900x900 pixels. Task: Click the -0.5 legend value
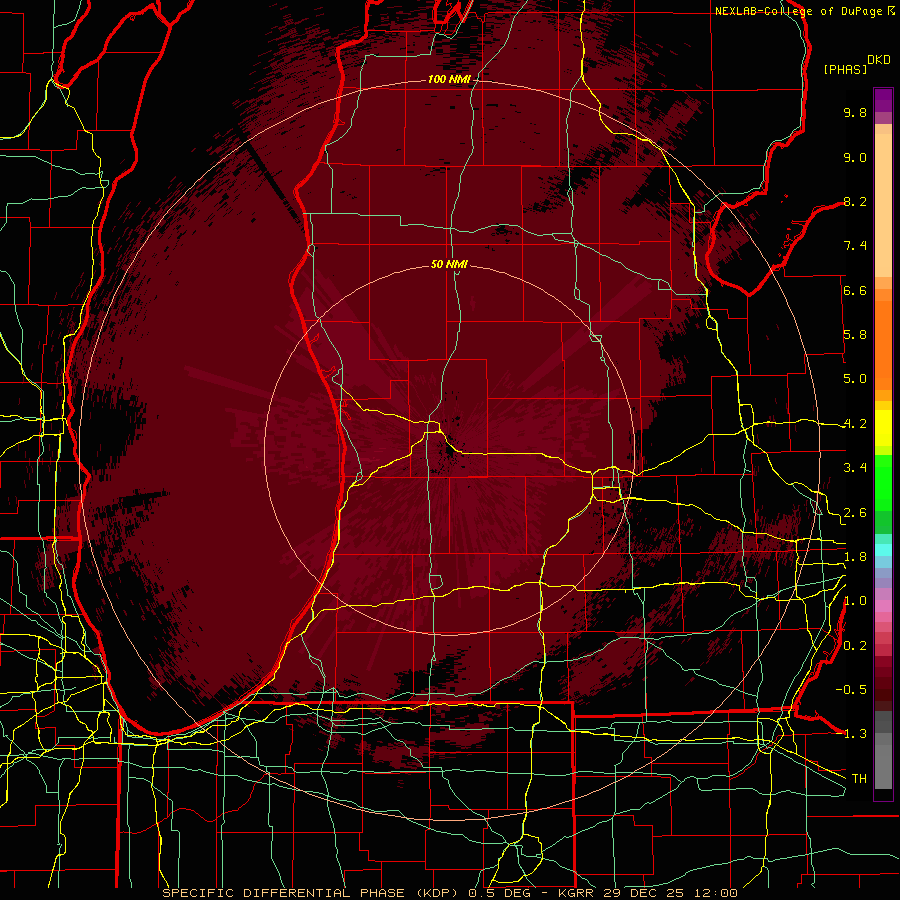[x=851, y=689]
